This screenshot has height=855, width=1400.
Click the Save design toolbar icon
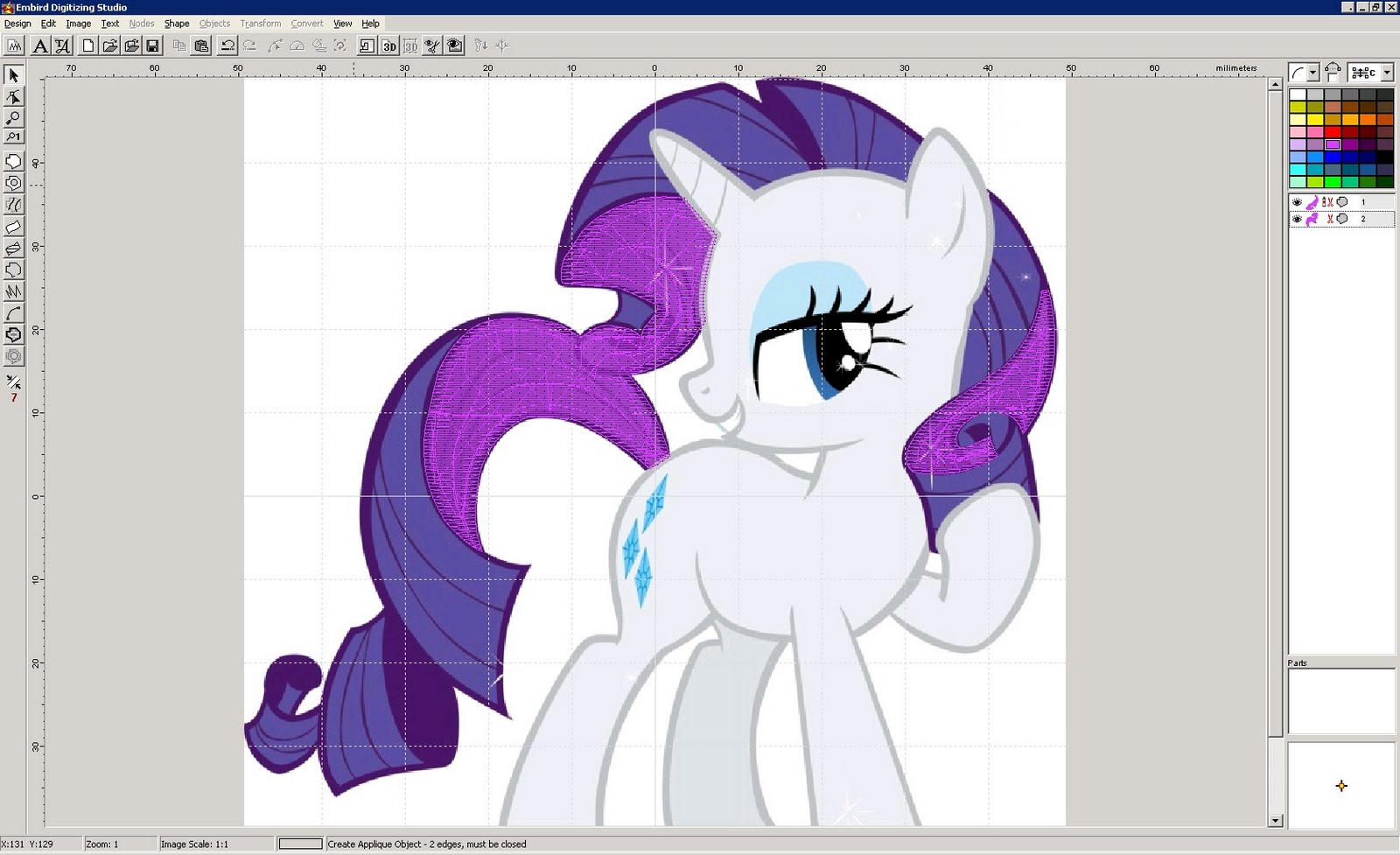tap(152, 46)
